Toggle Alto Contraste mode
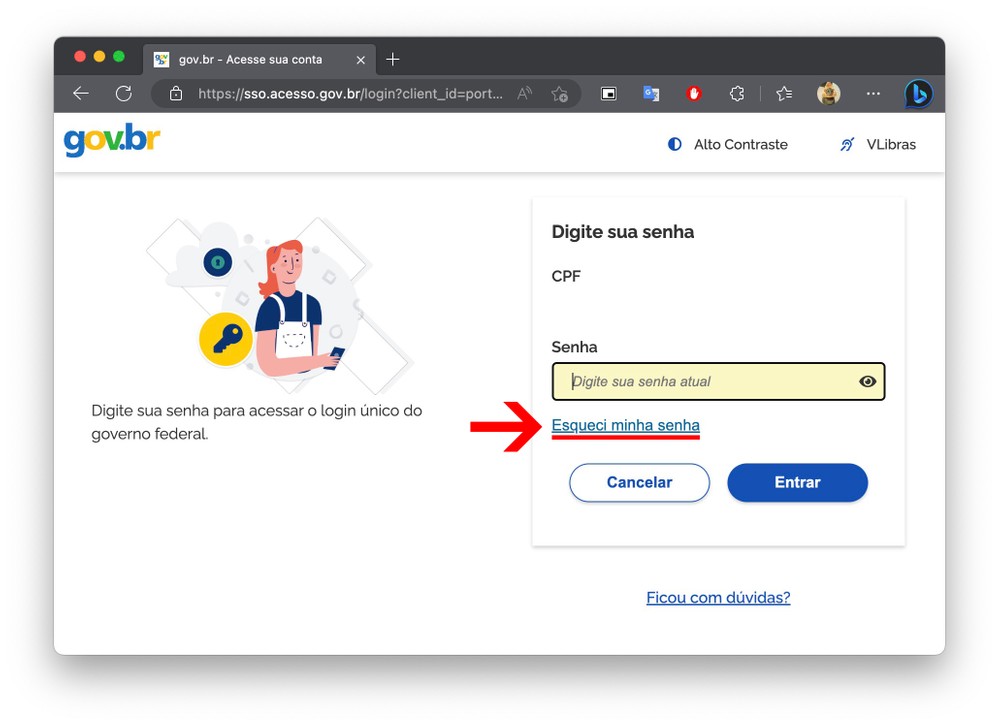 click(727, 144)
